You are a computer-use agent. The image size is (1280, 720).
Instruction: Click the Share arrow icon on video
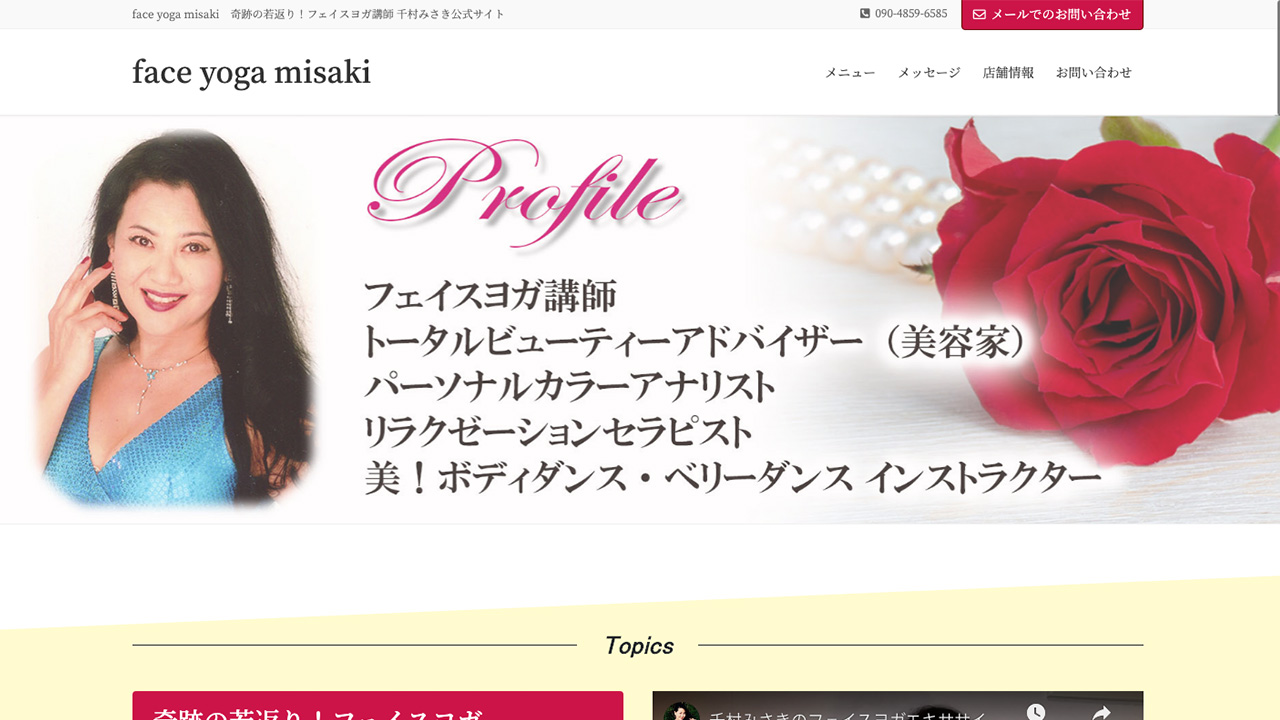point(1102,712)
